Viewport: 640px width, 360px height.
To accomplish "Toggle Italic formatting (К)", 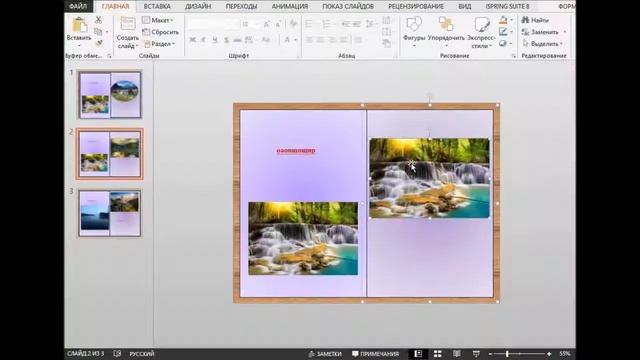I will (203, 40).
